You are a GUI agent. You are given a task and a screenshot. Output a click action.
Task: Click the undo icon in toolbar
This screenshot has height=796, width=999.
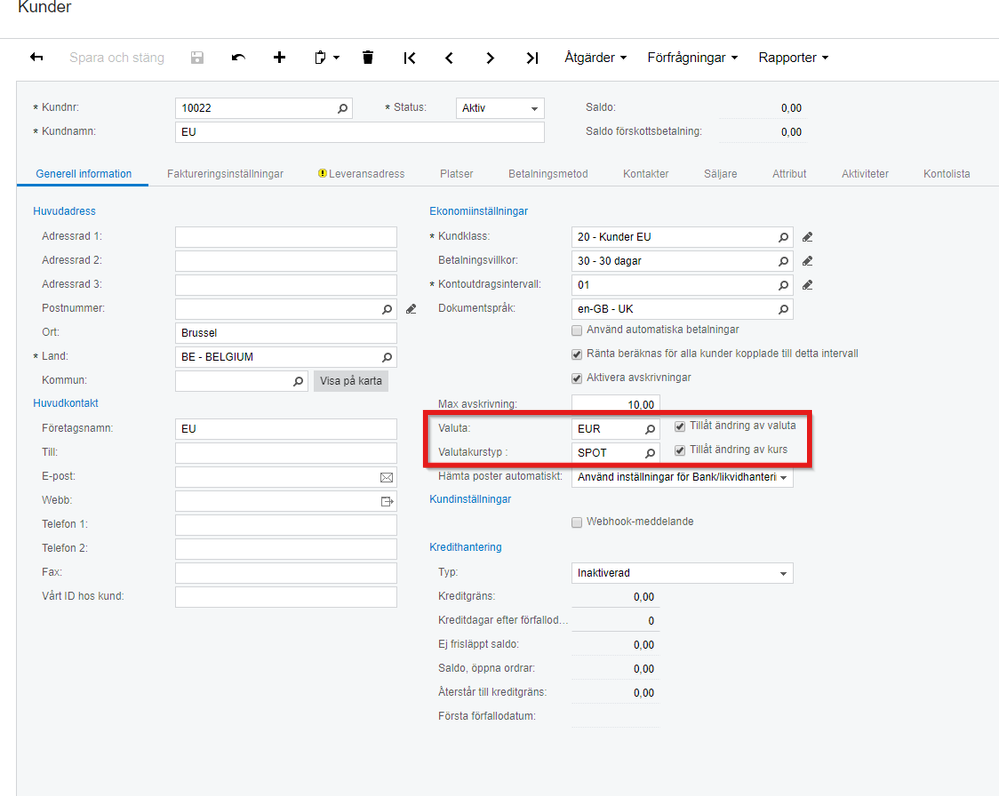(x=238, y=57)
